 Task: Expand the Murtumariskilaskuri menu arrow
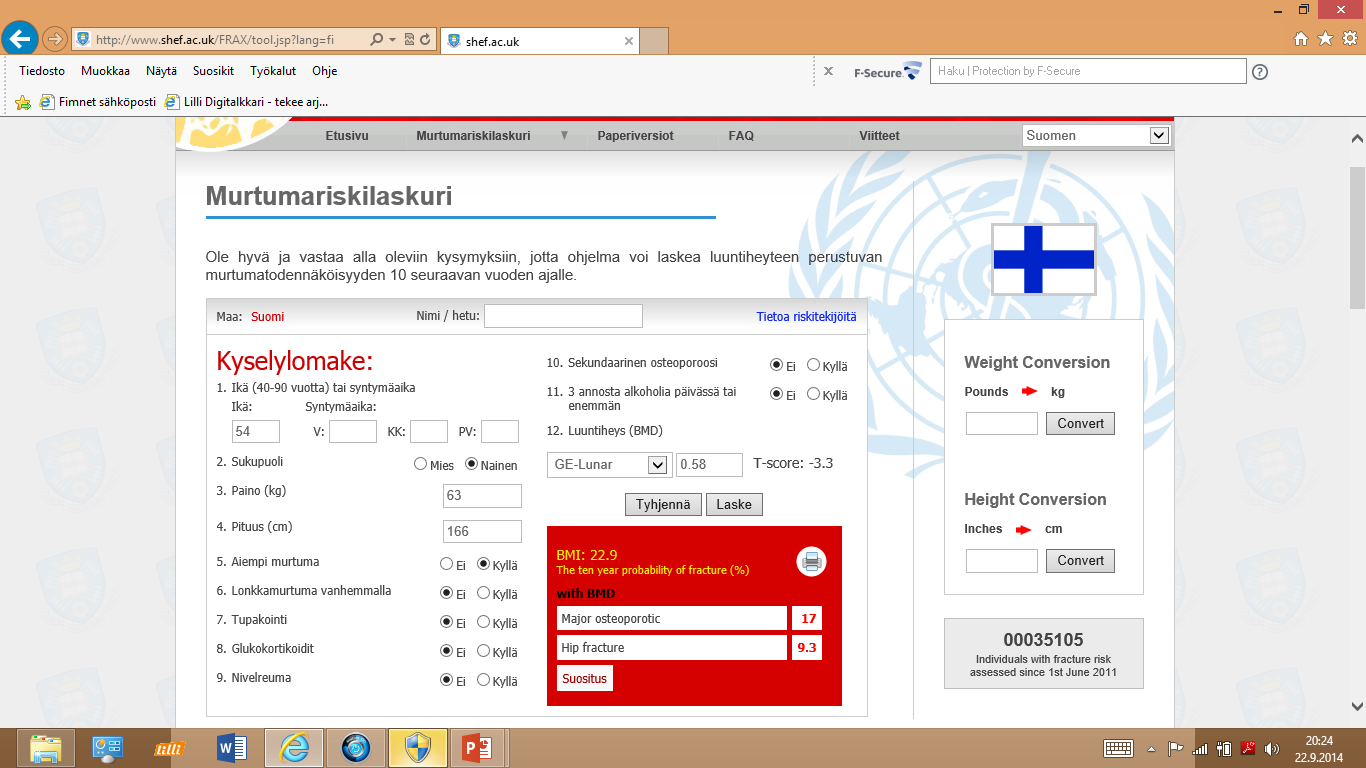pyautogui.click(x=564, y=135)
